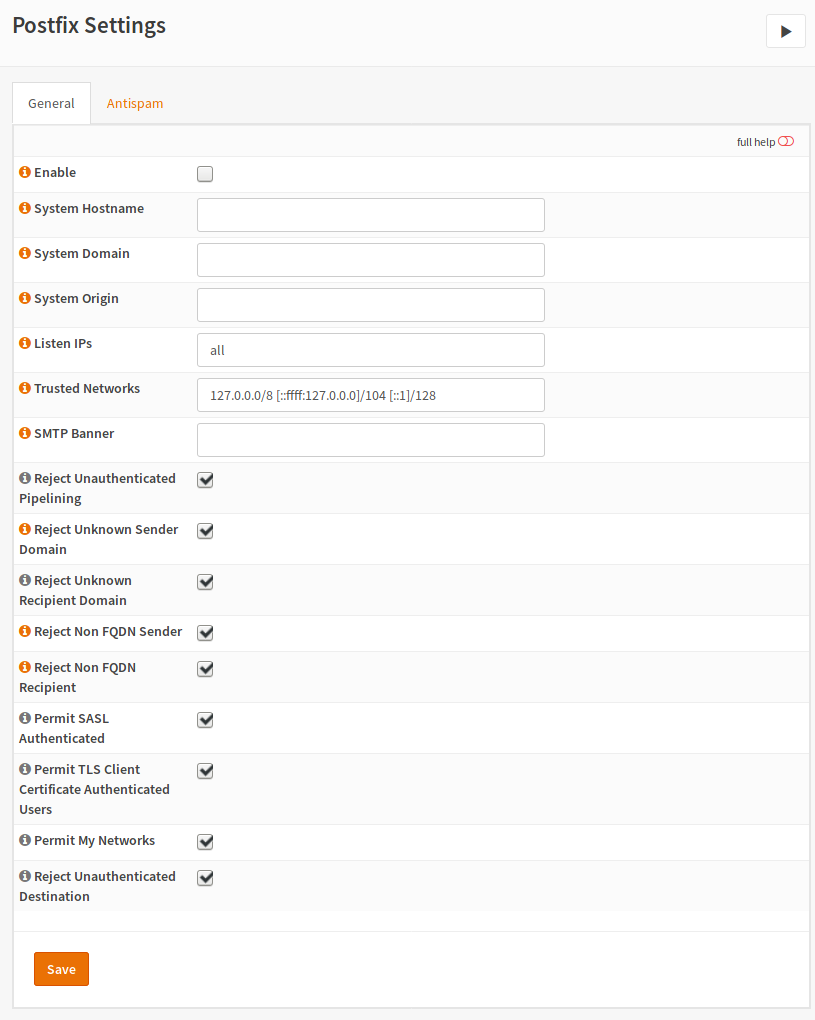The height and width of the screenshot is (1020, 815).
Task: Click the info icon next to System Domain
Action: click(x=25, y=254)
